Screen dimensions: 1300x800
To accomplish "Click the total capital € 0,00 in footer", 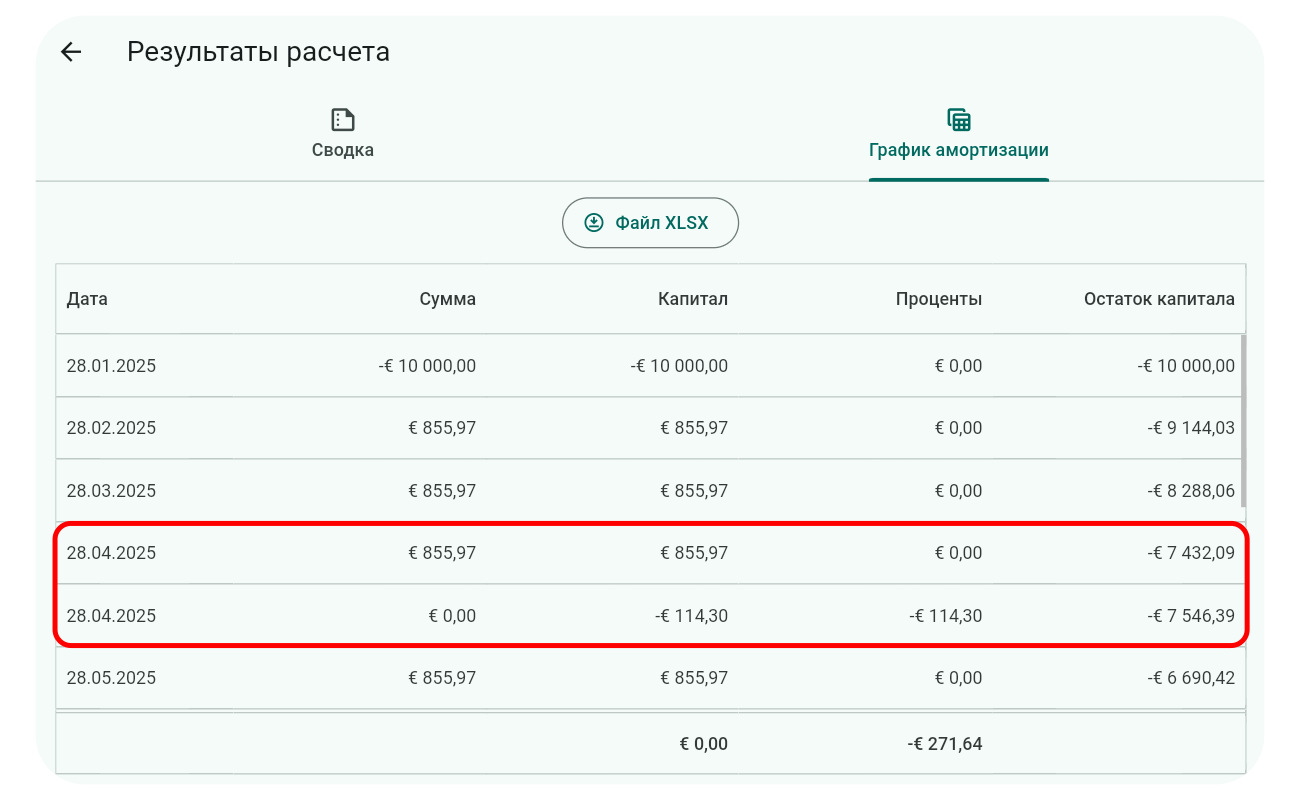I will pyautogui.click(x=704, y=744).
